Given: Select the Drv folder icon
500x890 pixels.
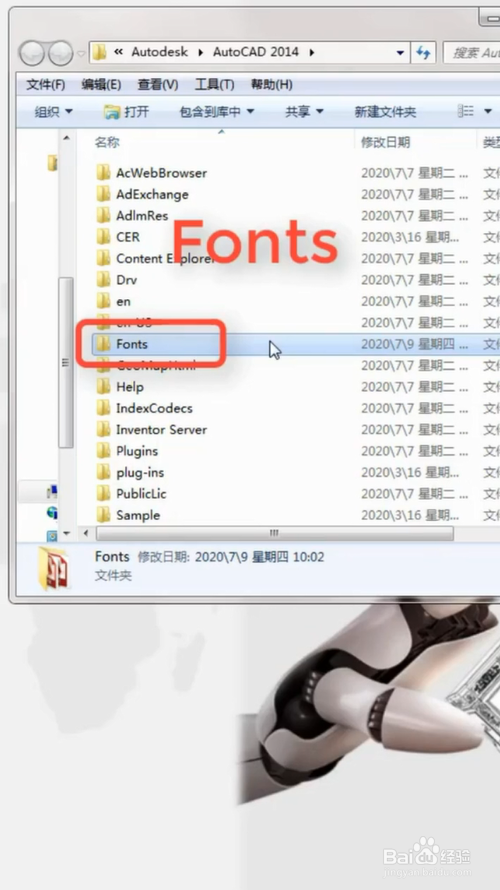Looking at the screenshot, I should (x=103, y=280).
